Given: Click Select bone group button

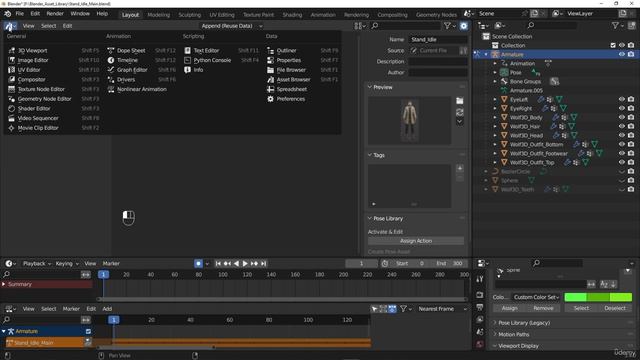Looking at the screenshot, I should pos(581,308).
